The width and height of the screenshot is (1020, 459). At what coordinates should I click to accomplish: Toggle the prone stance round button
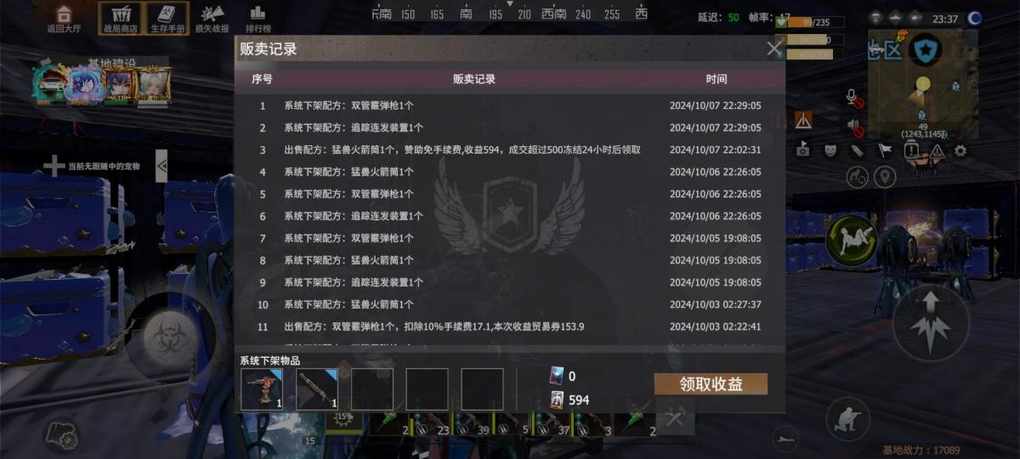tap(852, 239)
